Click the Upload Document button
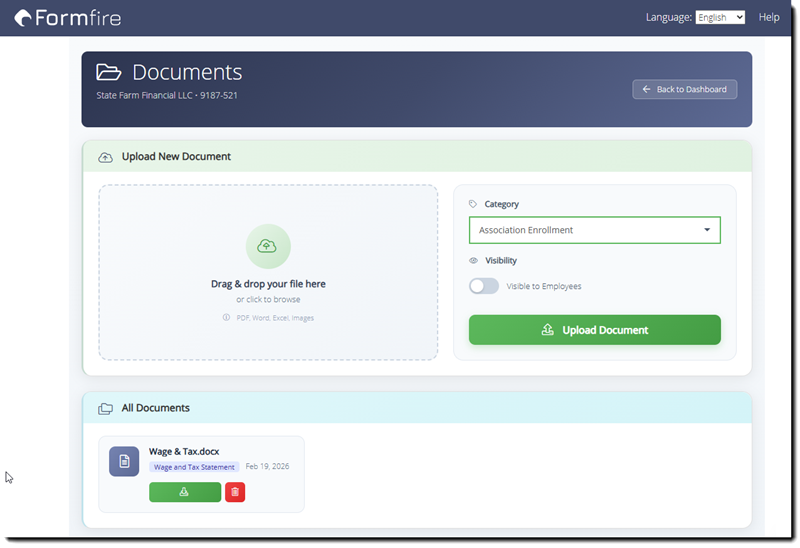The width and height of the screenshot is (800, 548). point(594,330)
